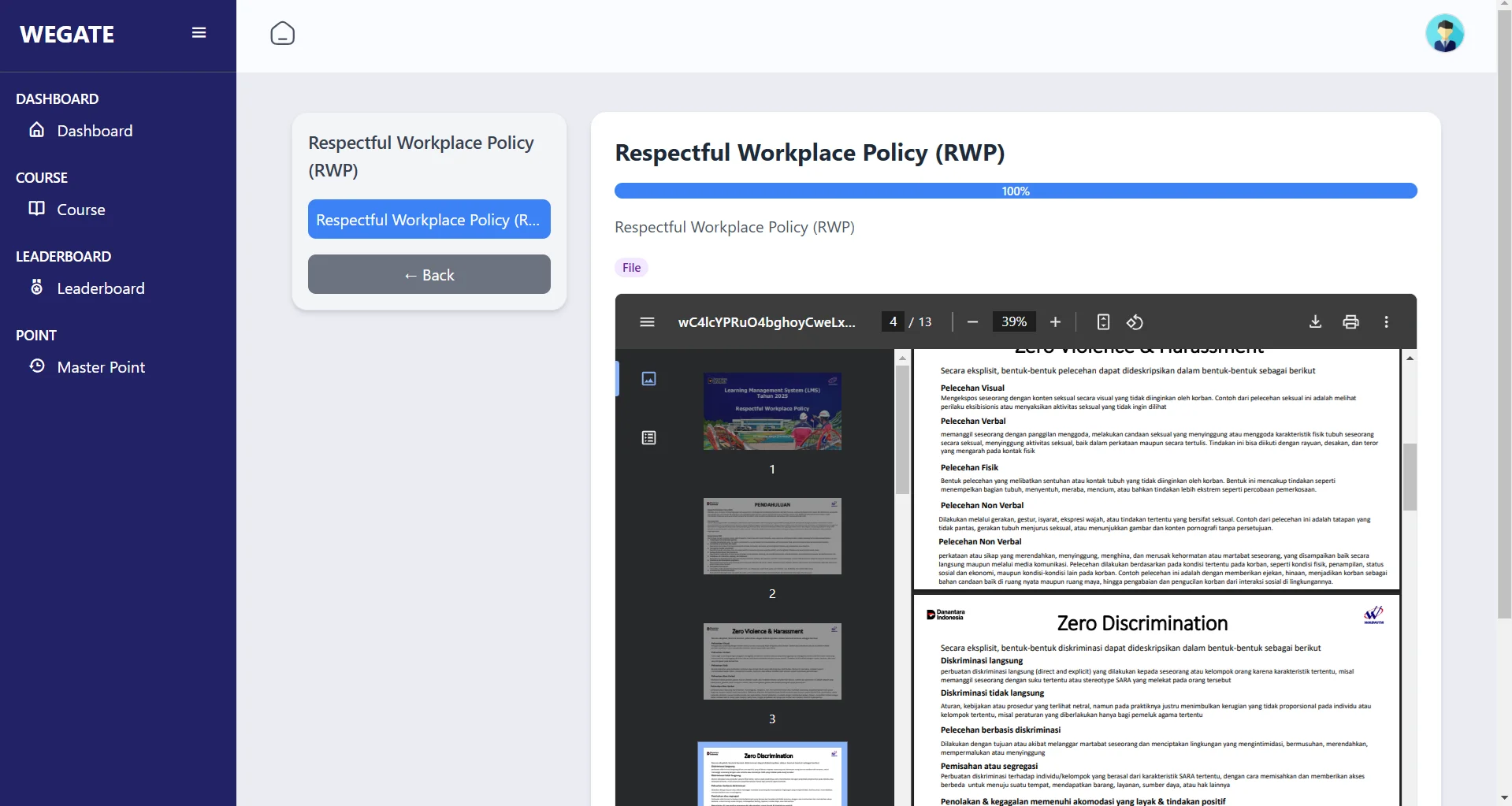Click the home icon in top header
The image size is (1512, 806).
282,34
